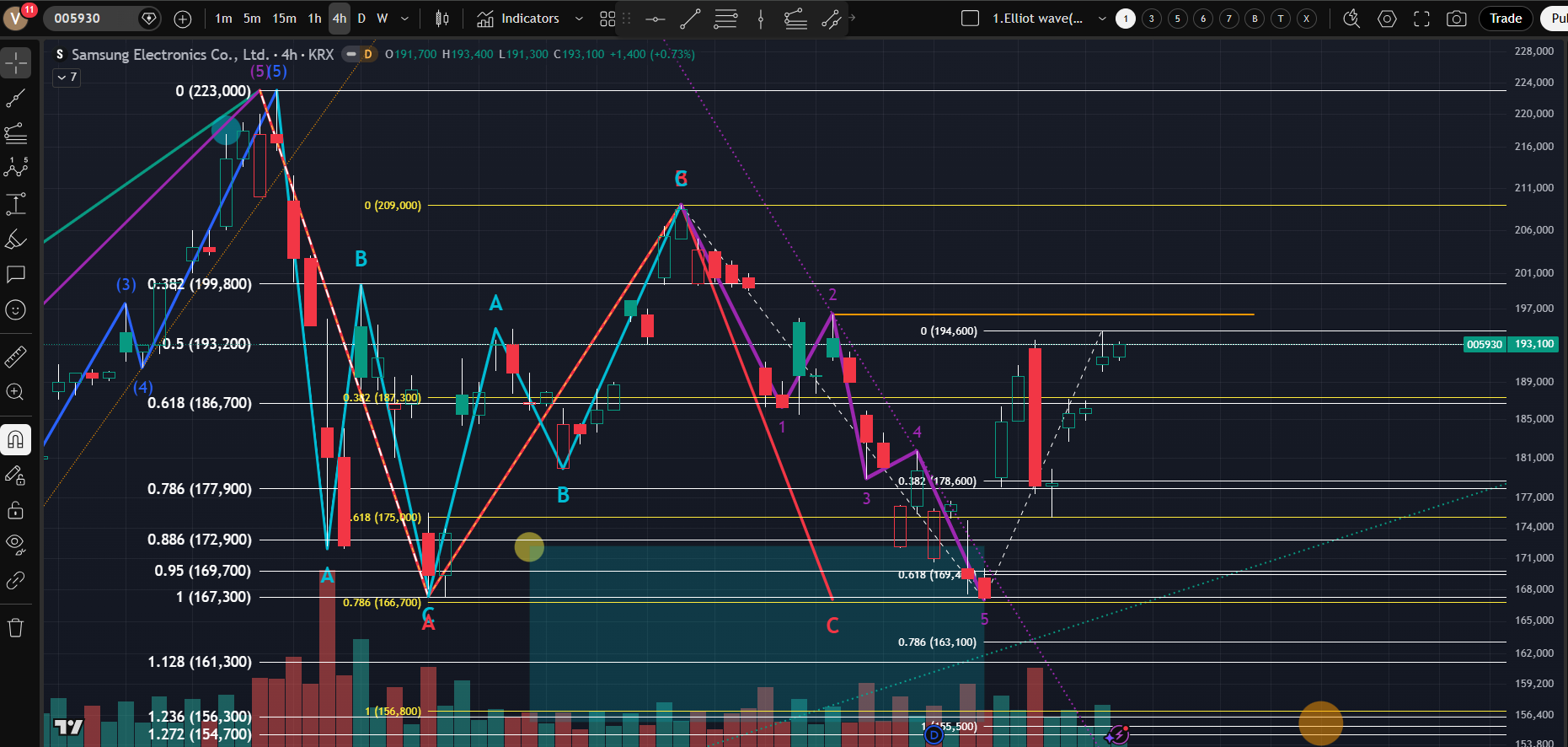The height and width of the screenshot is (747, 1568).
Task: Click the trash icon to remove drawings
Action: (x=15, y=627)
